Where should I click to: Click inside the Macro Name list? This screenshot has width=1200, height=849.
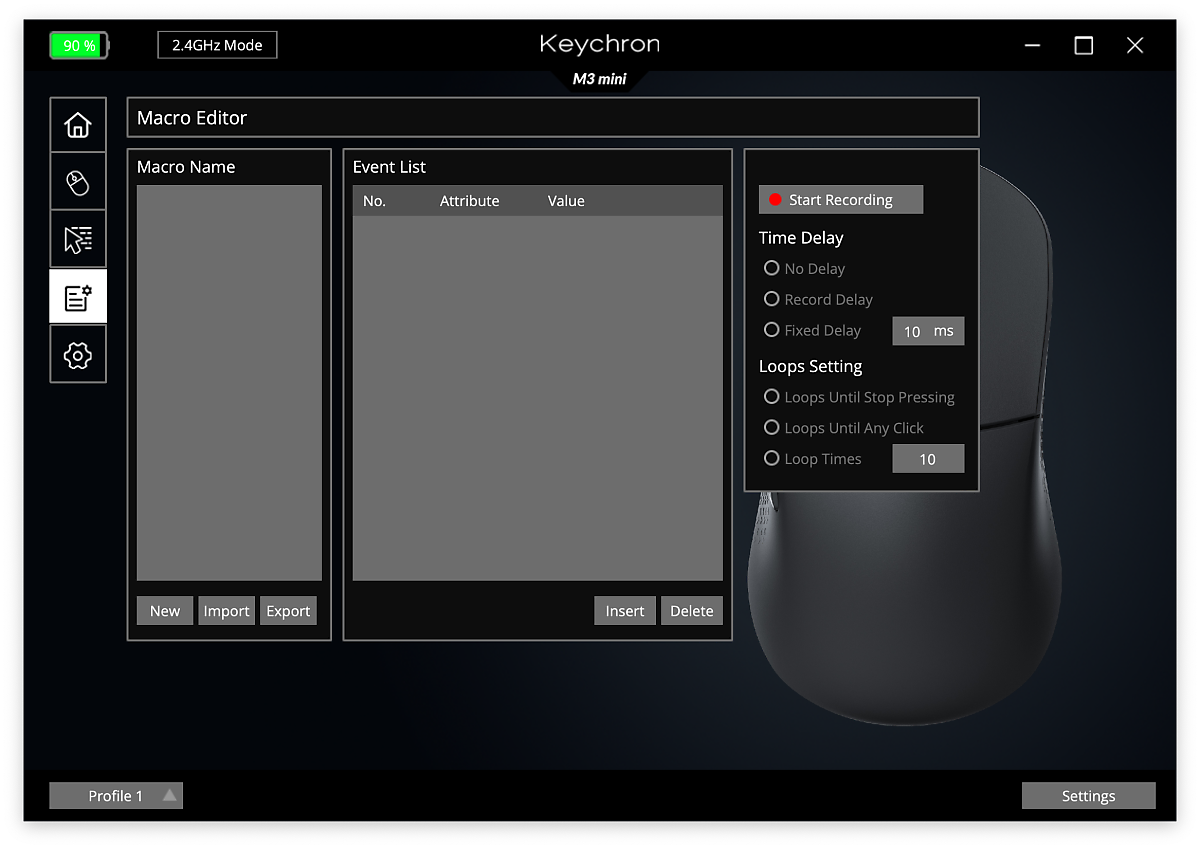pyautogui.click(x=229, y=383)
